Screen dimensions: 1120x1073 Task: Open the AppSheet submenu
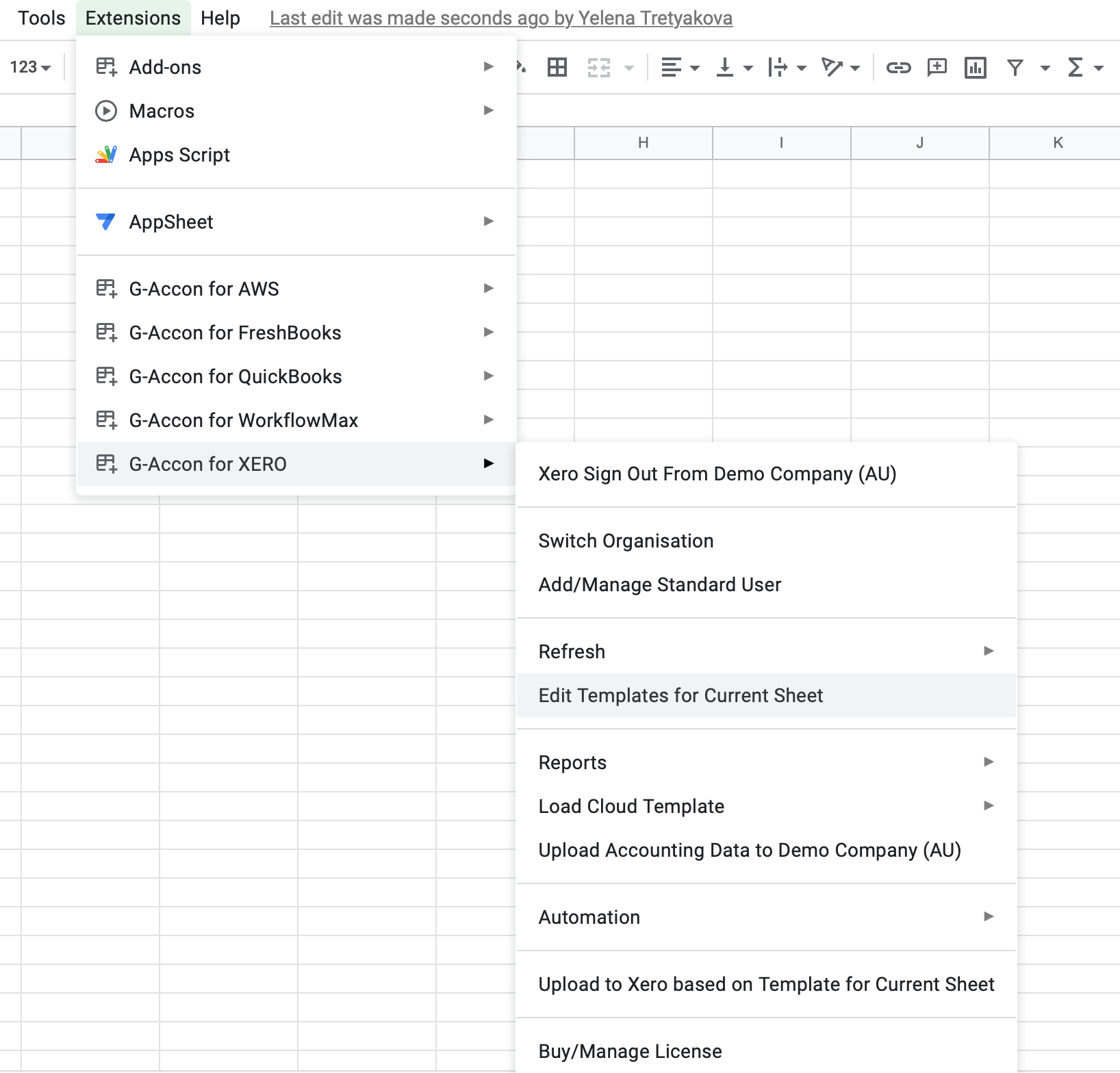(x=296, y=222)
